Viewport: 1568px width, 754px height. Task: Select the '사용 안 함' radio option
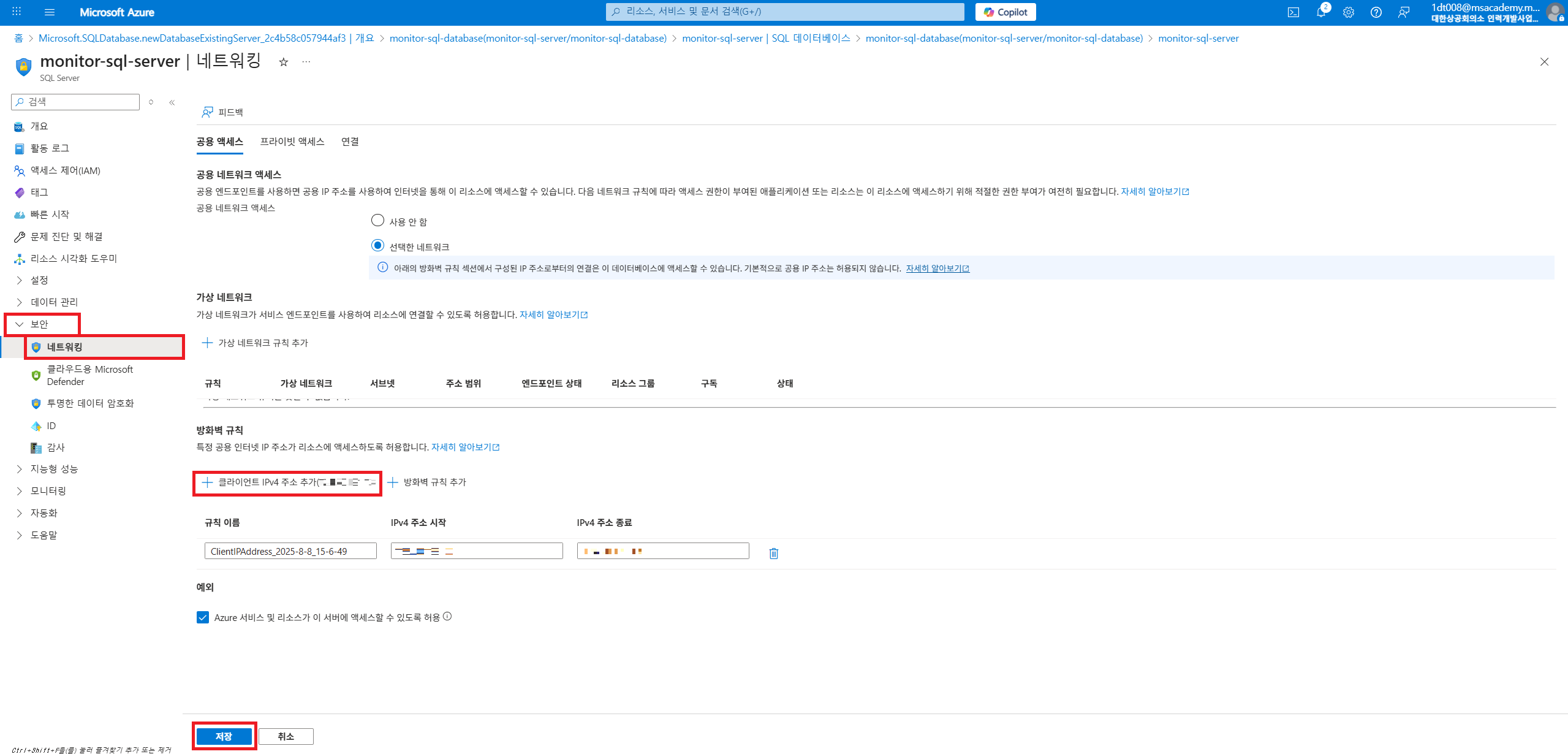(377, 220)
